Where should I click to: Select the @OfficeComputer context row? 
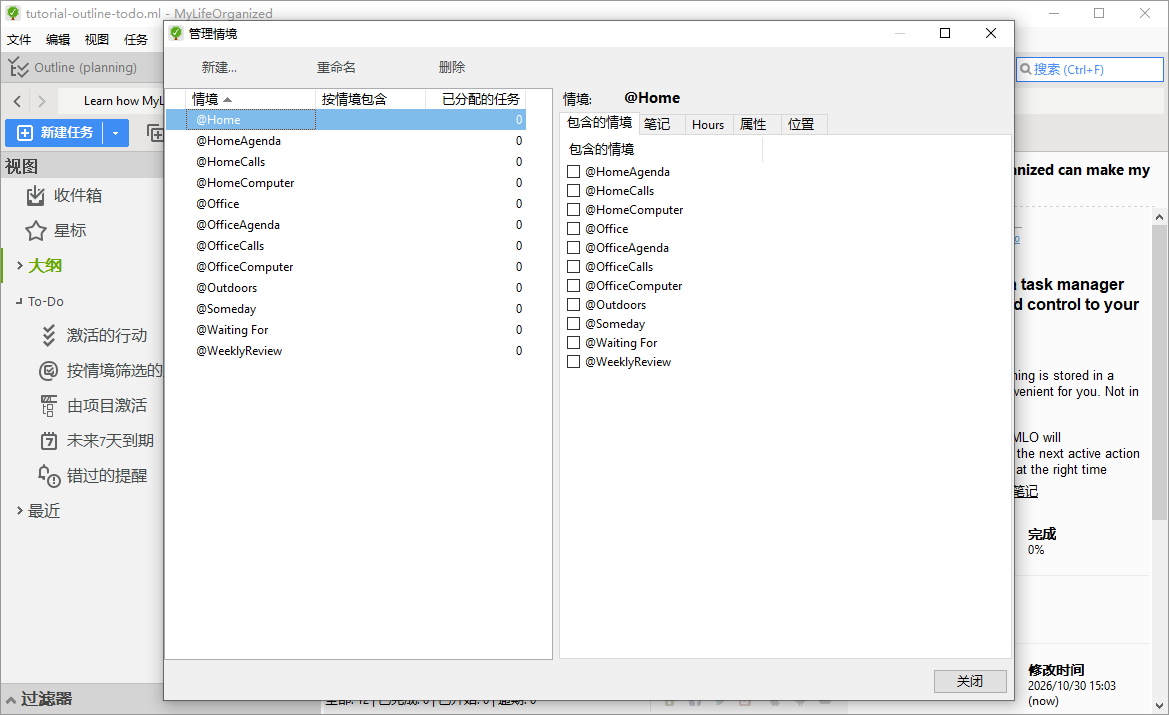(x=346, y=267)
